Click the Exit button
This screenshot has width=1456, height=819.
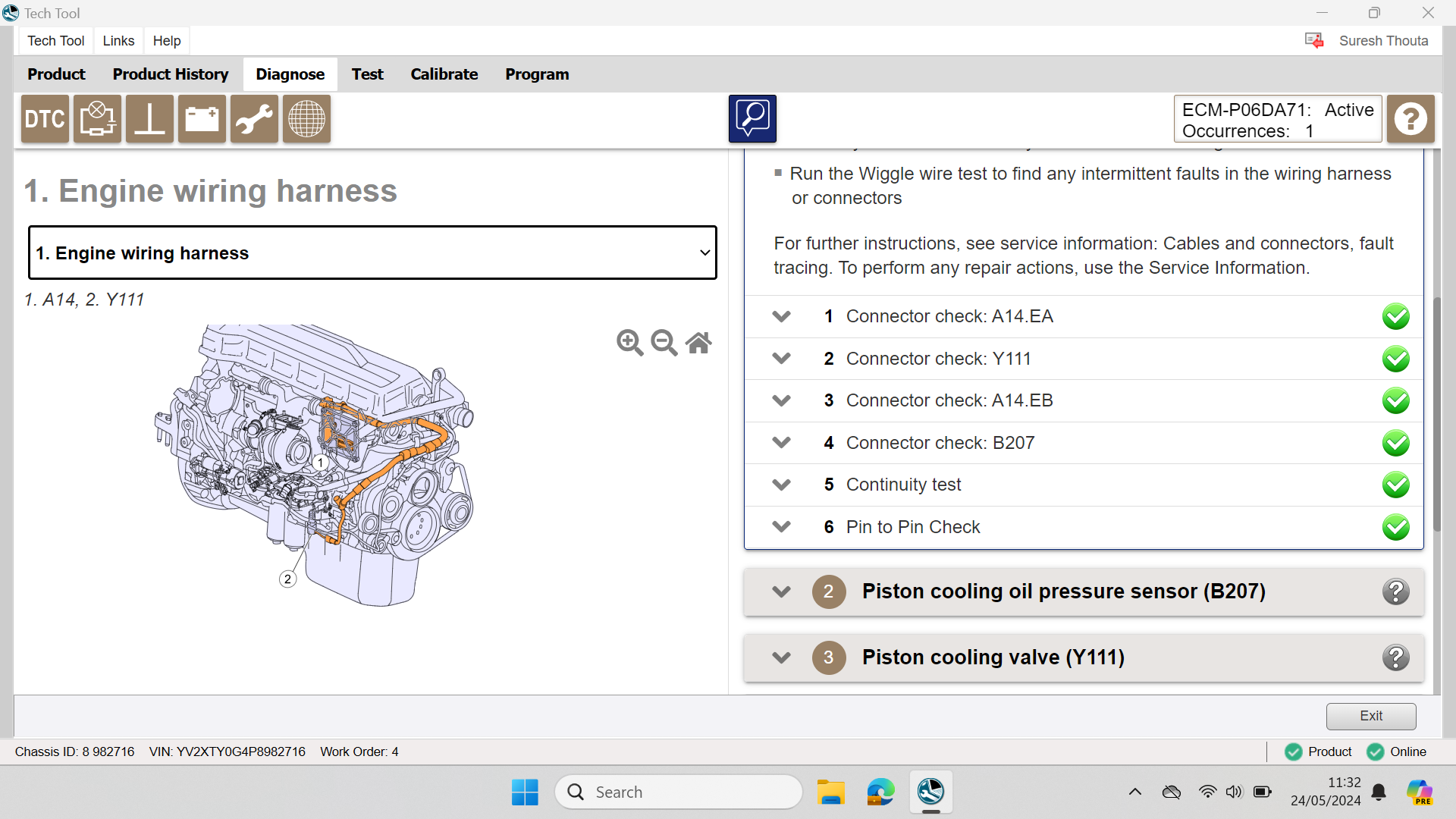(x=1370, y=716)
